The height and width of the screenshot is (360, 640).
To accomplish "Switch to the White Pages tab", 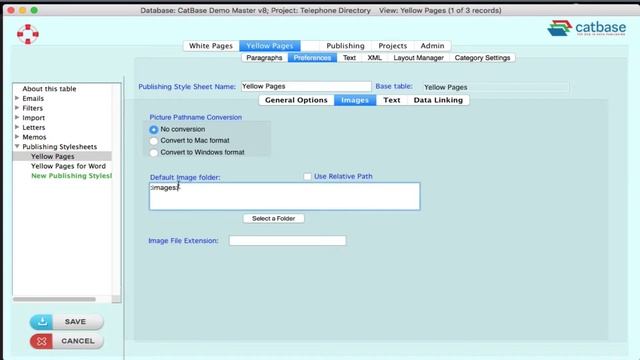I will [x=211, y=46].
